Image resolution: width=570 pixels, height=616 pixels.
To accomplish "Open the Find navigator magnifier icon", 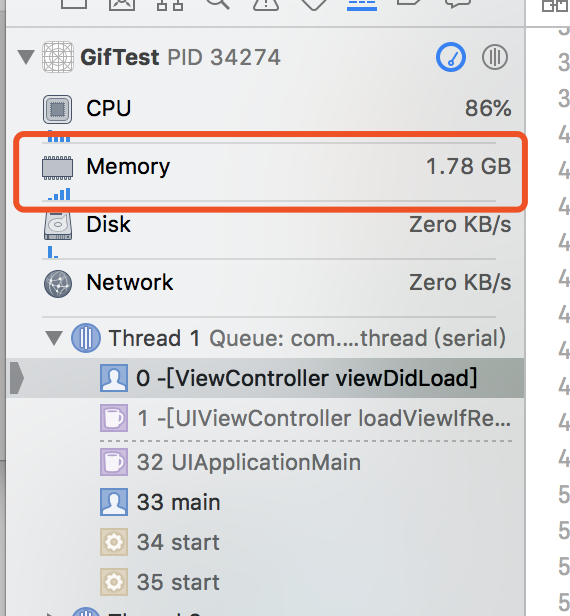I will pyautogui.click(x=218, y=4).
